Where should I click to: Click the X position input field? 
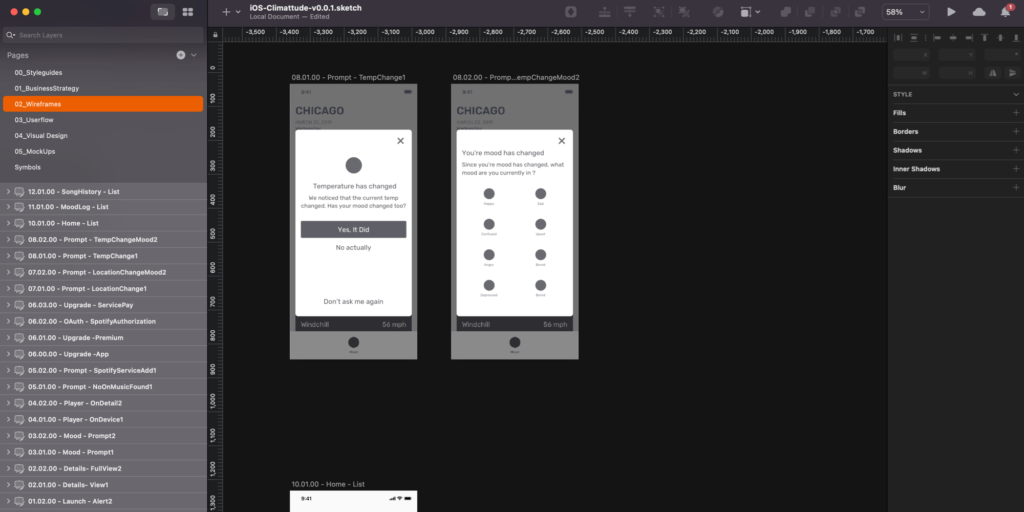912,55
